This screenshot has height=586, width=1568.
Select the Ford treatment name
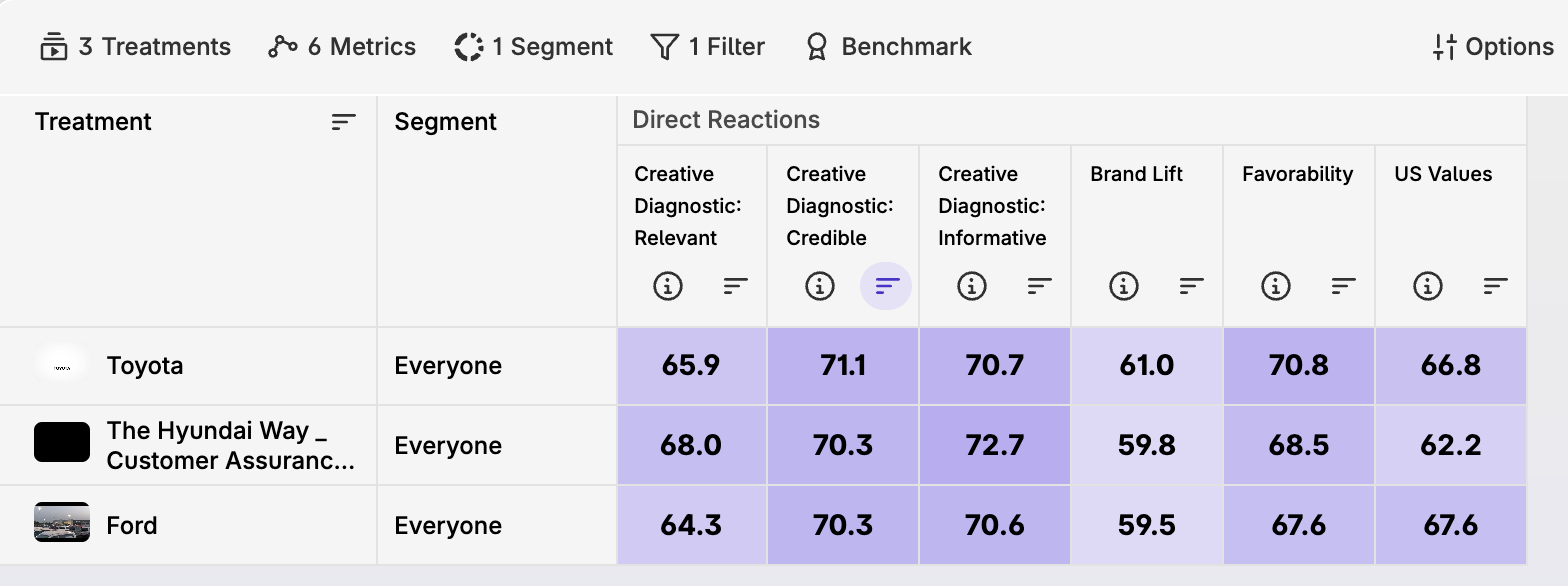pos(132,526)
